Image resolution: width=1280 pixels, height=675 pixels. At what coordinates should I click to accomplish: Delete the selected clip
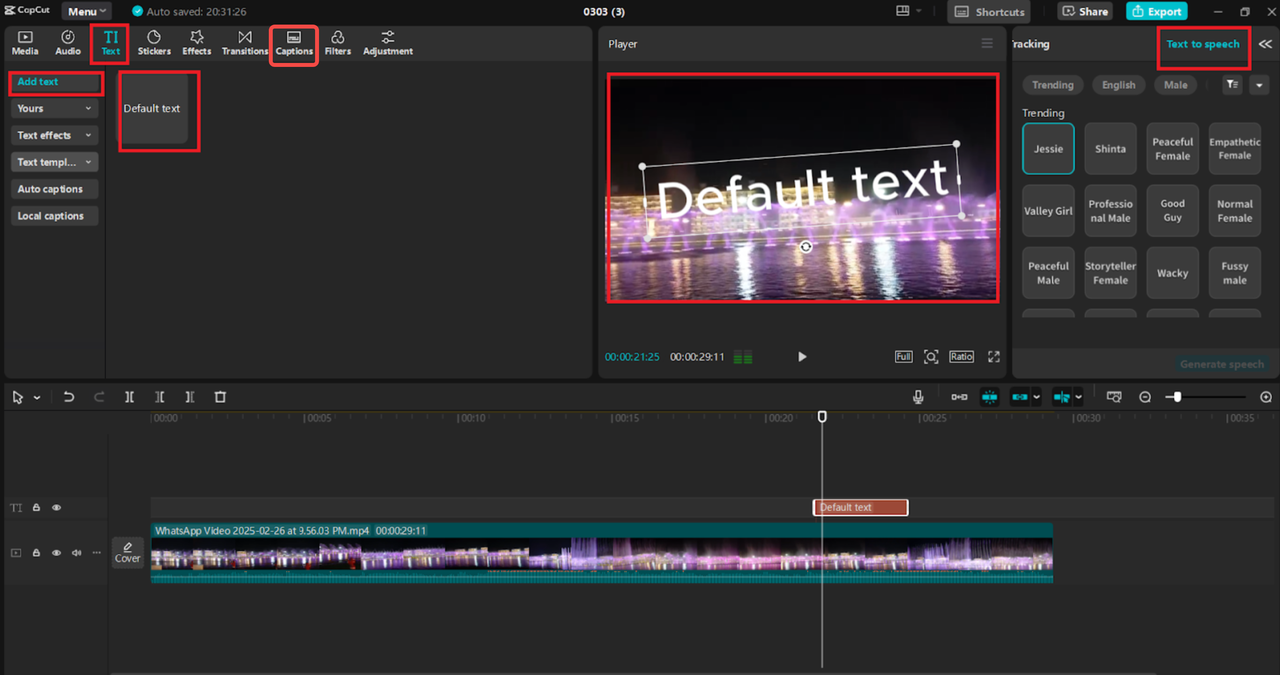click(220, 397)
